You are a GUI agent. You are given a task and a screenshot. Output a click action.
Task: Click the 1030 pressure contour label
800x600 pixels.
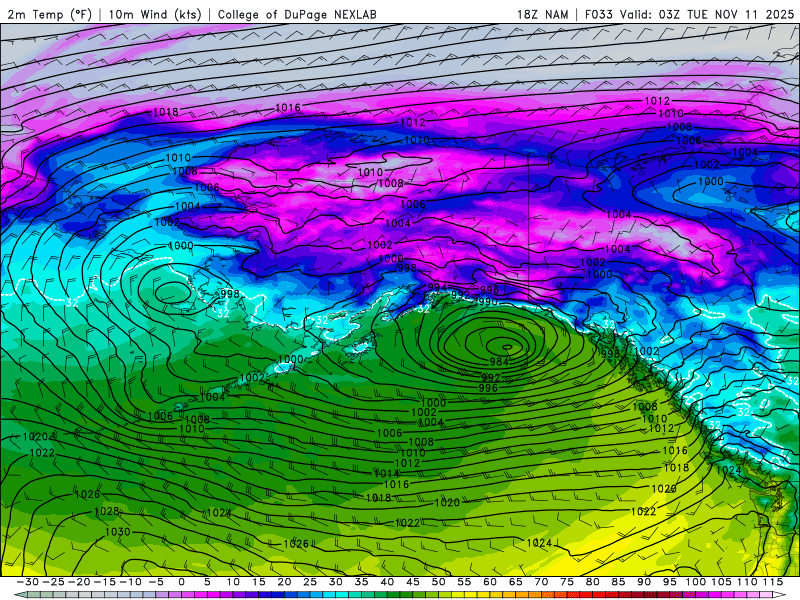tap(118, 532)
